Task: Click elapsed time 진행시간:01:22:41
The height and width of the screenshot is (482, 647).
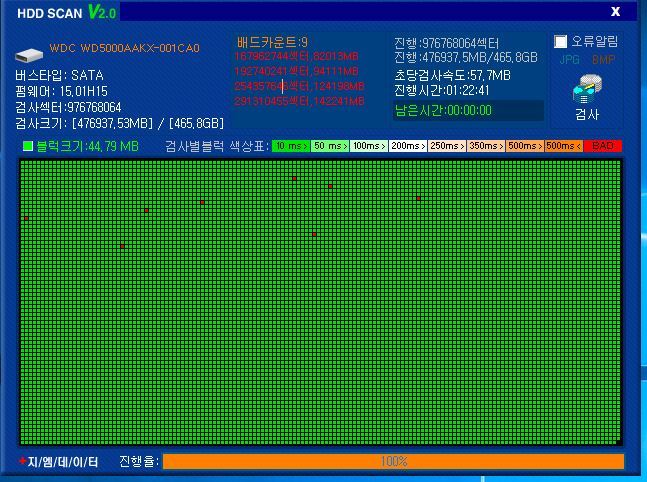Action: click(x=442, y=90)
